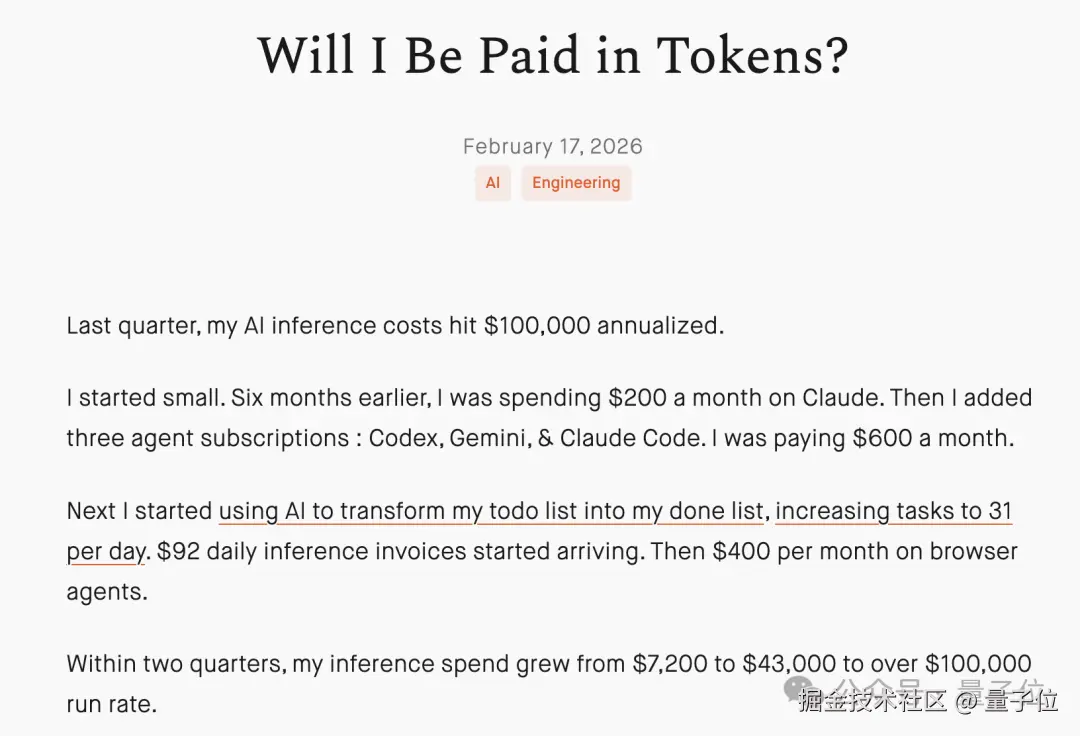Follow the "increasing tasks to 31" link

(x=894, y=511)
